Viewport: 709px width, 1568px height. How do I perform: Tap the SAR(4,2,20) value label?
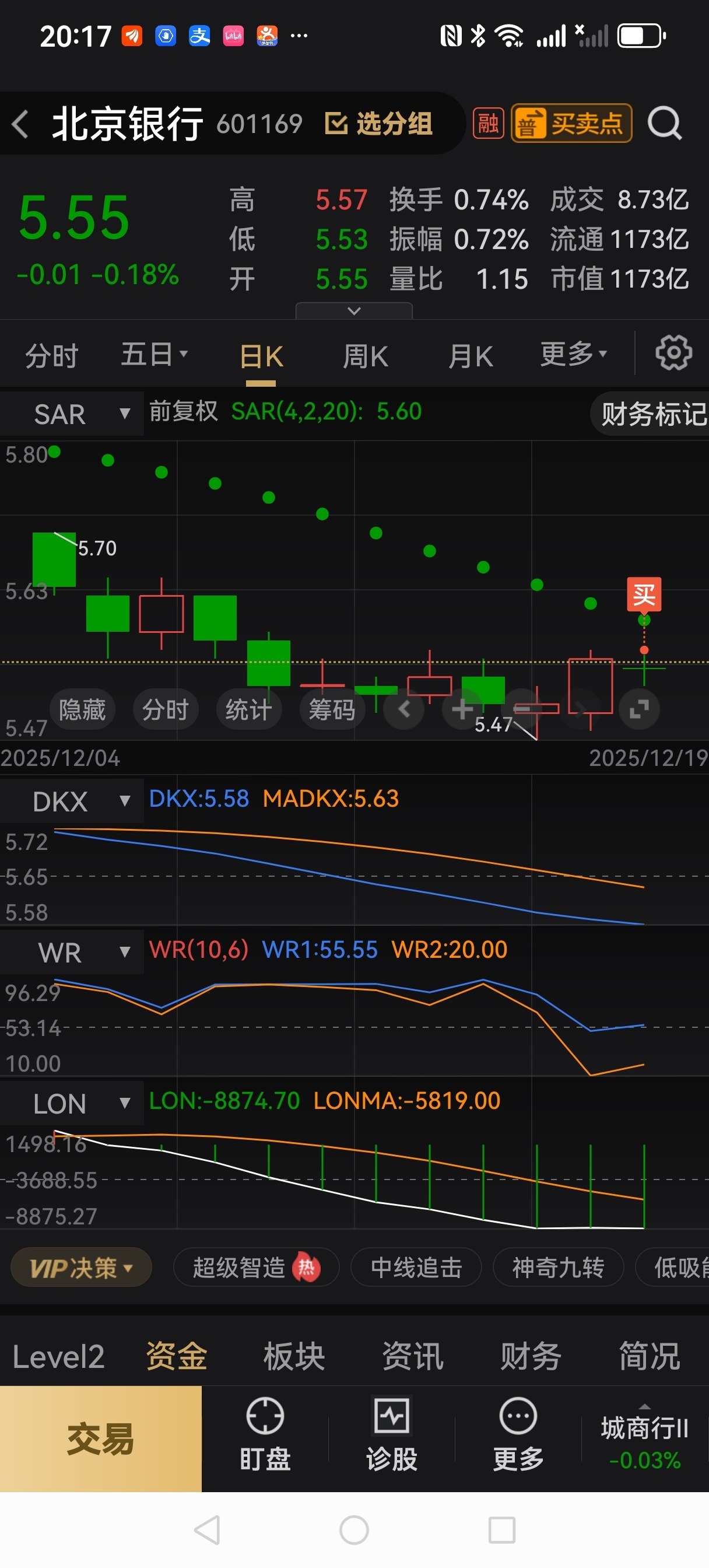click(326, 411)
